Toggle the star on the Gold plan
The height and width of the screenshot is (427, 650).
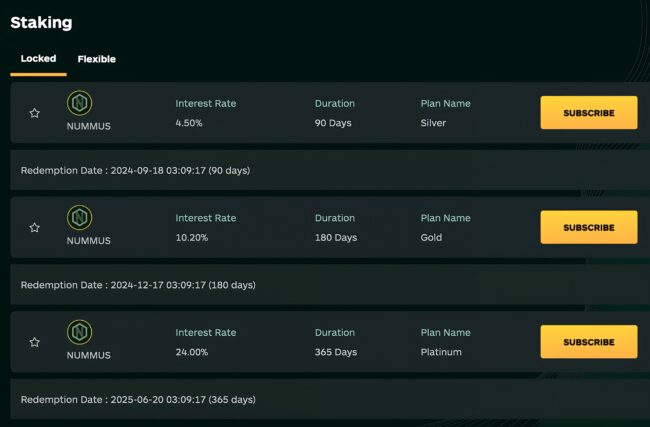(x=34, y=228)
